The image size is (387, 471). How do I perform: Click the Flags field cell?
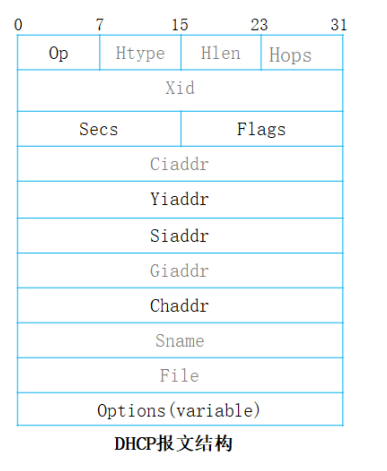tap(262, 129)
